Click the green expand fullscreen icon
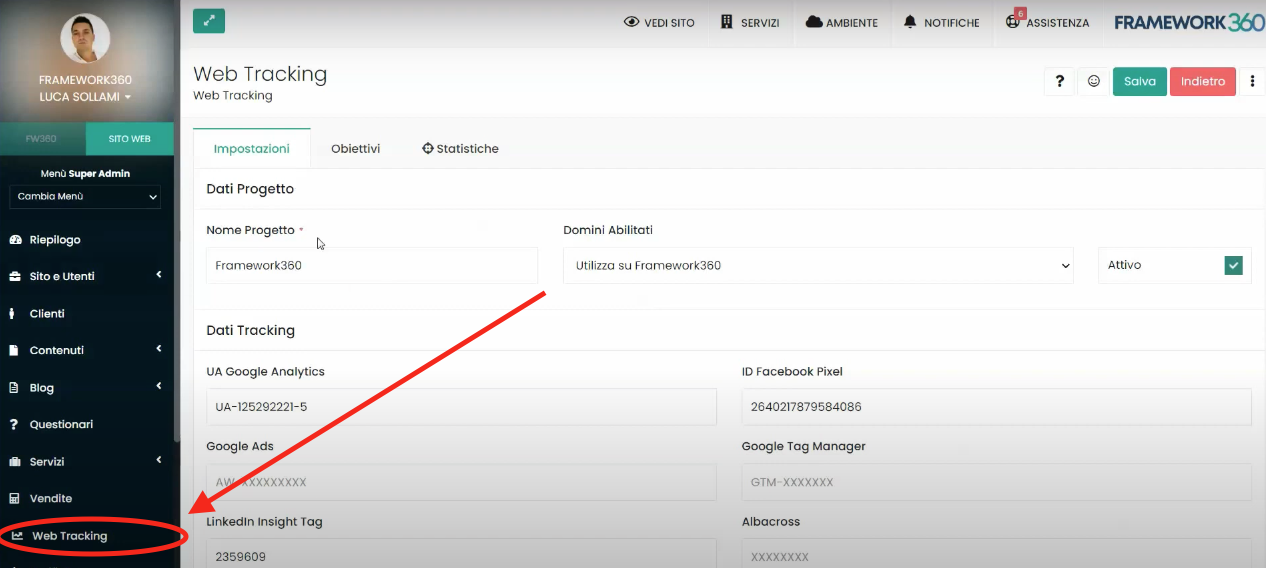1266x568 pixels. (x=209, y=21)
